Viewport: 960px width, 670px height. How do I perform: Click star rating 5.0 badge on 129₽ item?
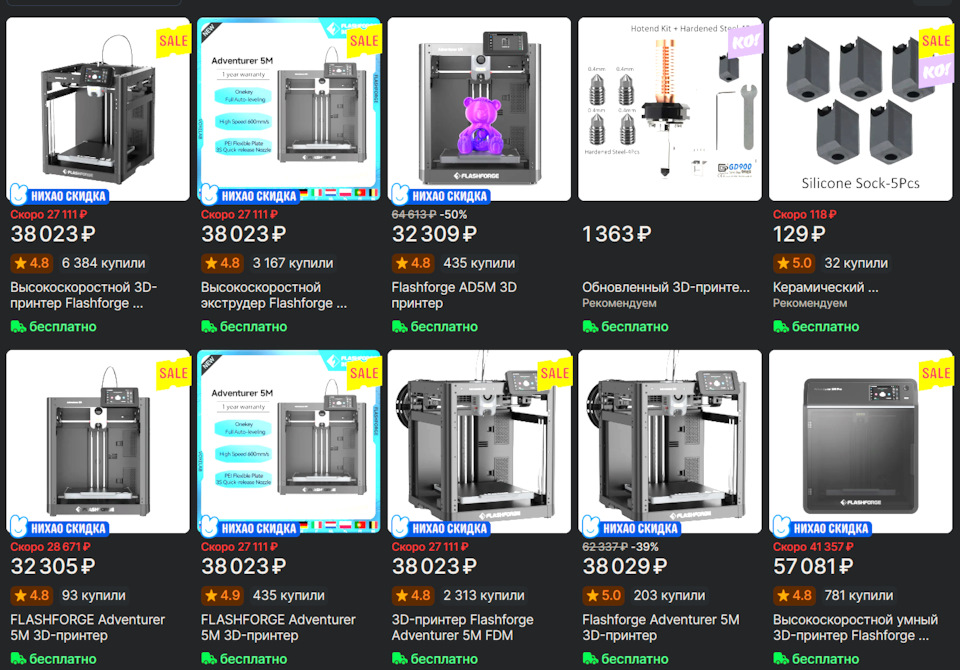coord(794,263)
